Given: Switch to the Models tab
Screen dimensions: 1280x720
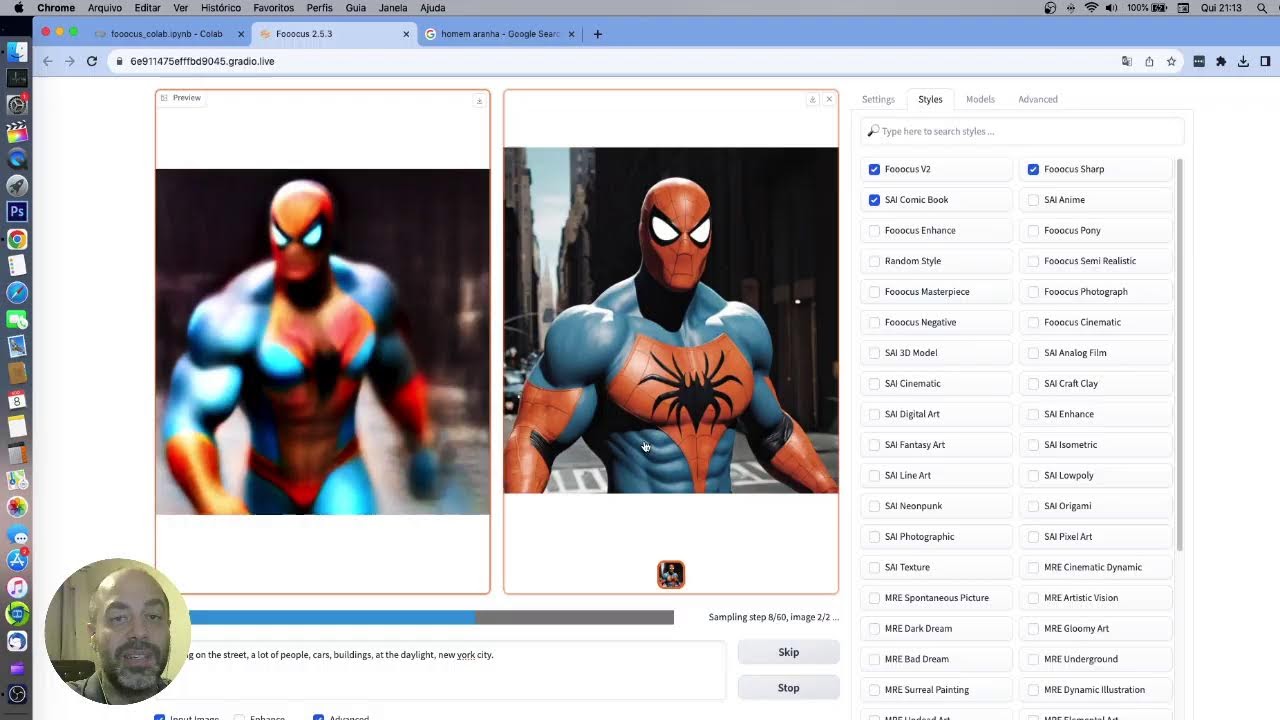Looking at the screenshot, I should point(980,99).
